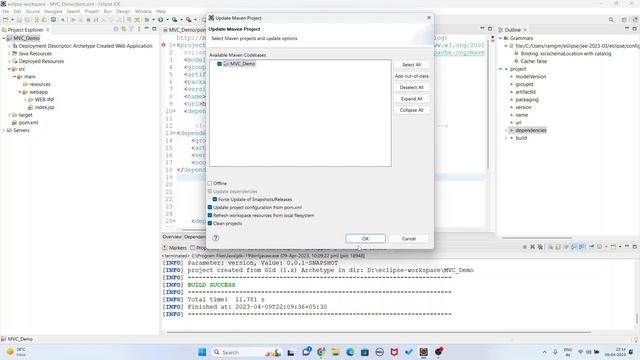Image resolution: width=640 pixels, height=360 pixels.
Task: Maximize the Project Explorer panel
Action: coord(154,29)
